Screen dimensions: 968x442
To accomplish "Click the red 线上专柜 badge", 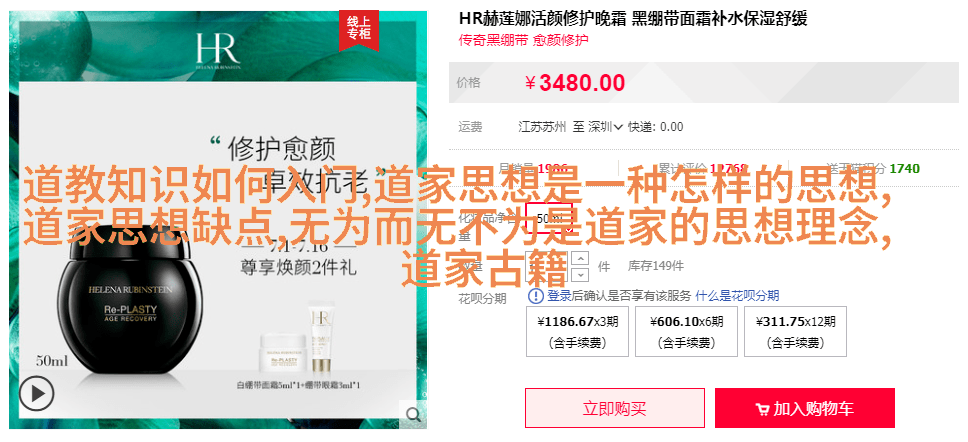I will (x=359, y=30).
